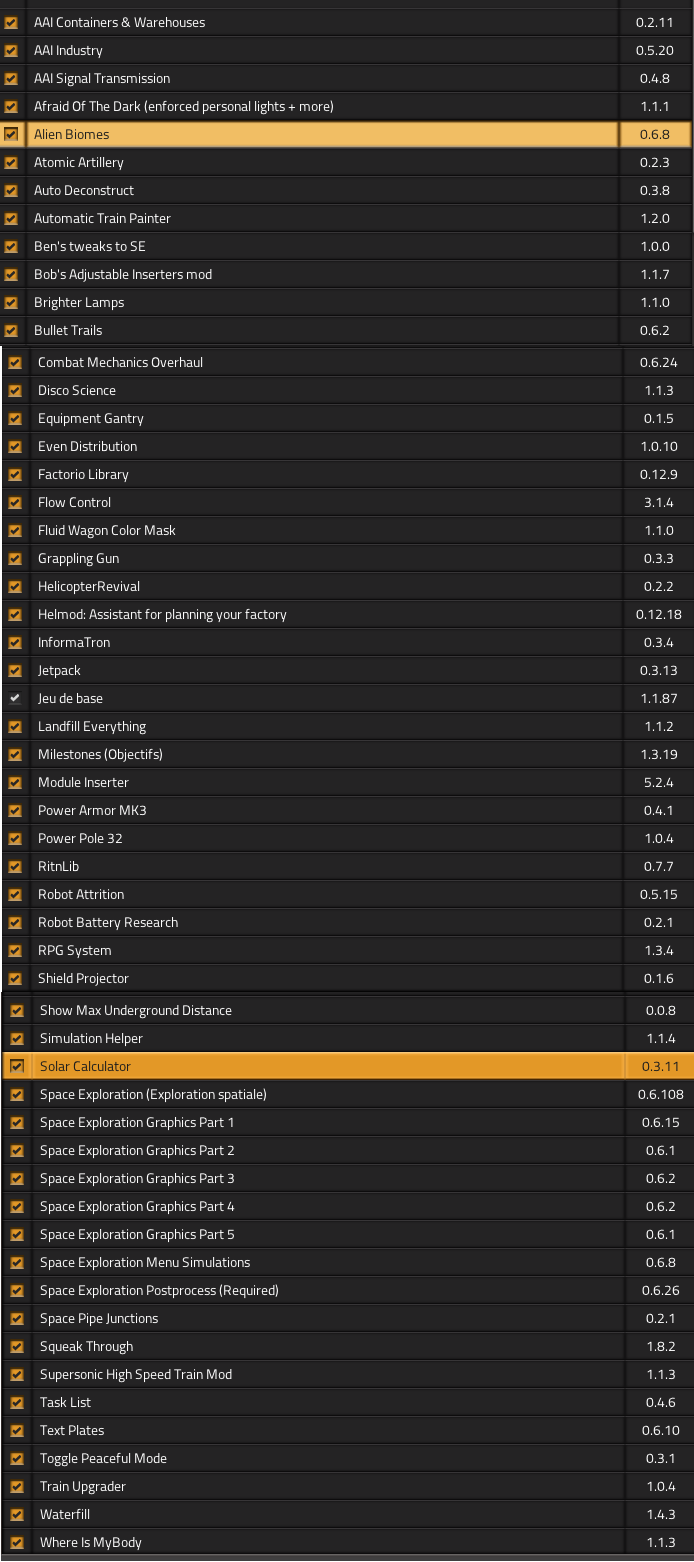This screenshot has width=694, height=1562.
Task: Click version 0.6.108 of Space Exploration
Action: (x=660, y=1094)
